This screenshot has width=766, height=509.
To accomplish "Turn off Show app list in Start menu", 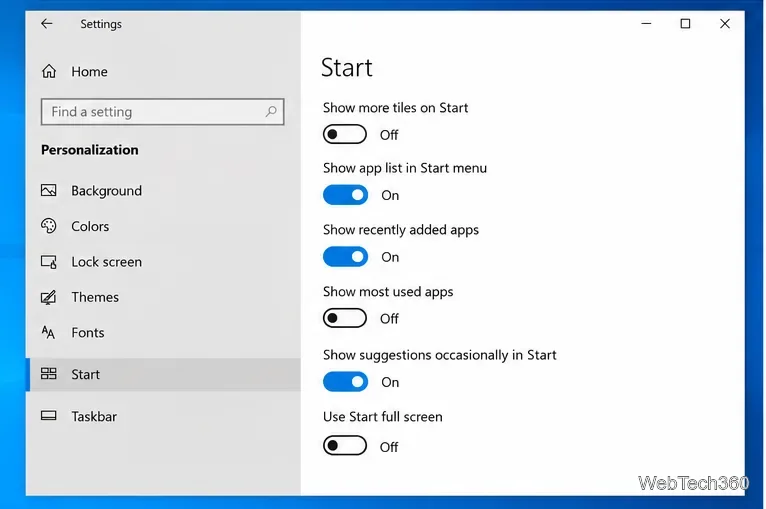I will pos(345,195).
